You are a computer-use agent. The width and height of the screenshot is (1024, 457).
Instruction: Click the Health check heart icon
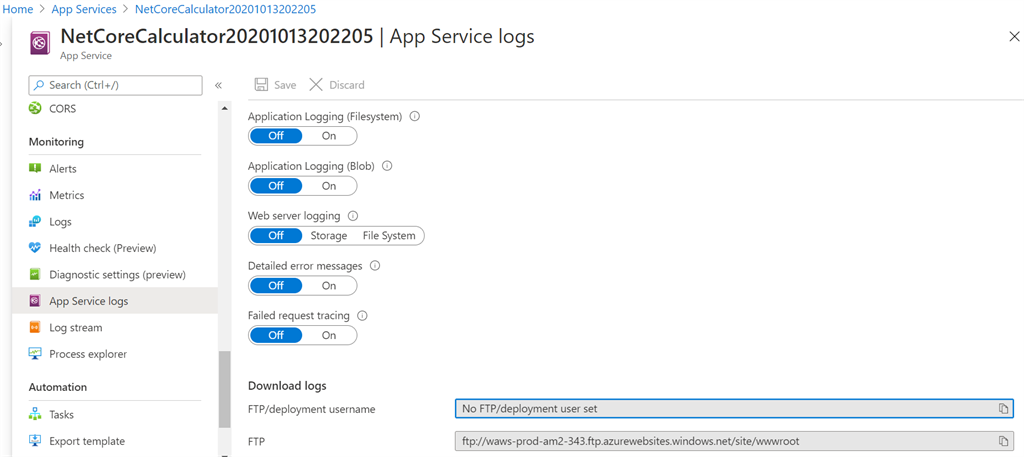(x=35, y=248)
